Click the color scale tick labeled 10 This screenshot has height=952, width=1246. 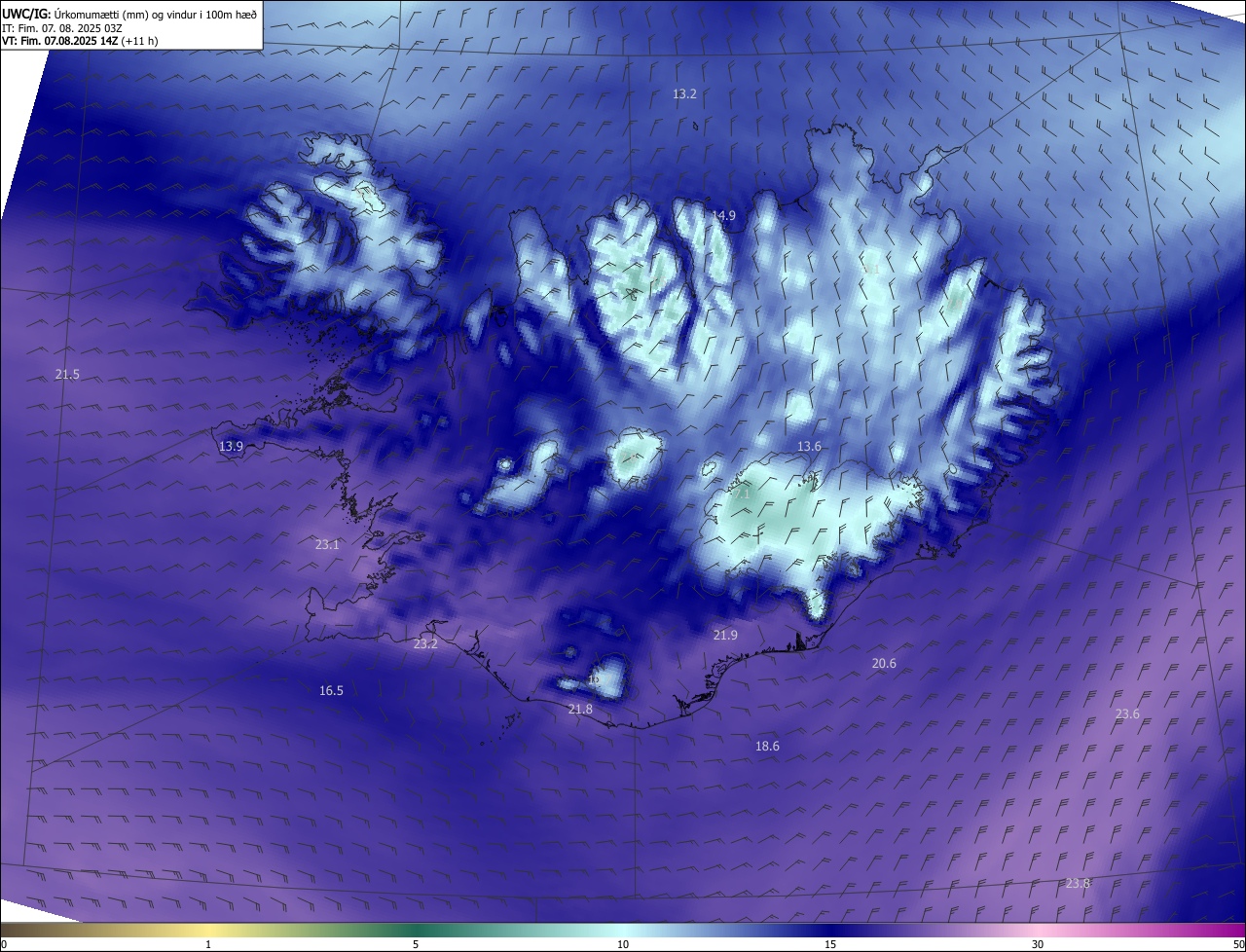coord(623,945)
